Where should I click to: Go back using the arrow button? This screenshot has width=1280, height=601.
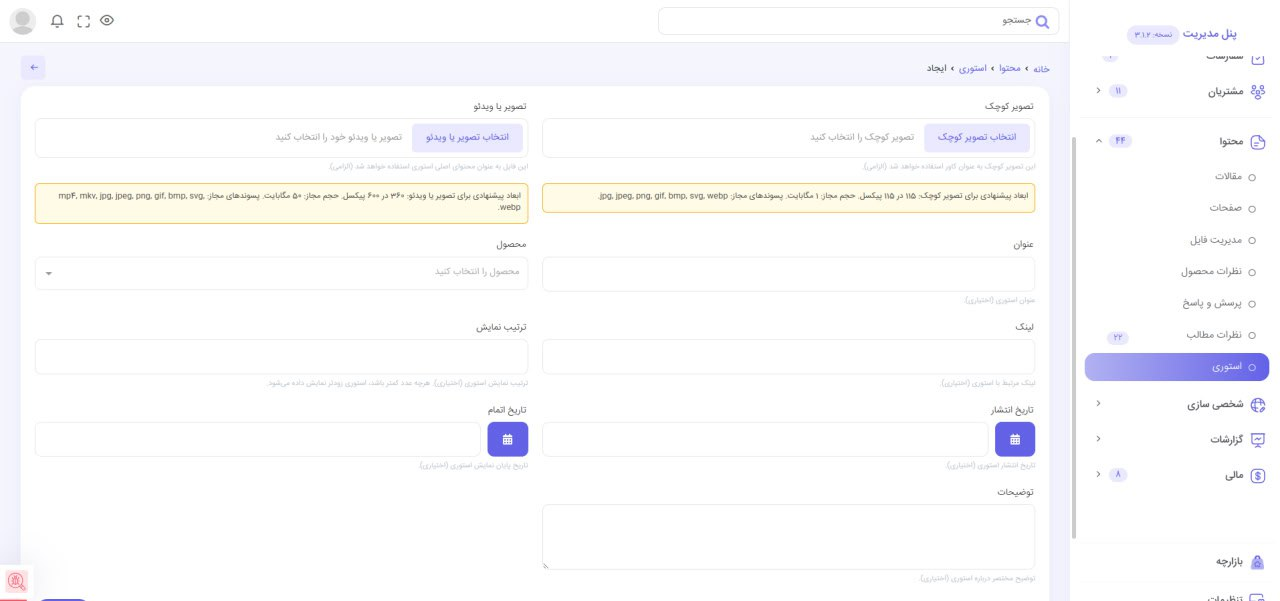(34, 68)
